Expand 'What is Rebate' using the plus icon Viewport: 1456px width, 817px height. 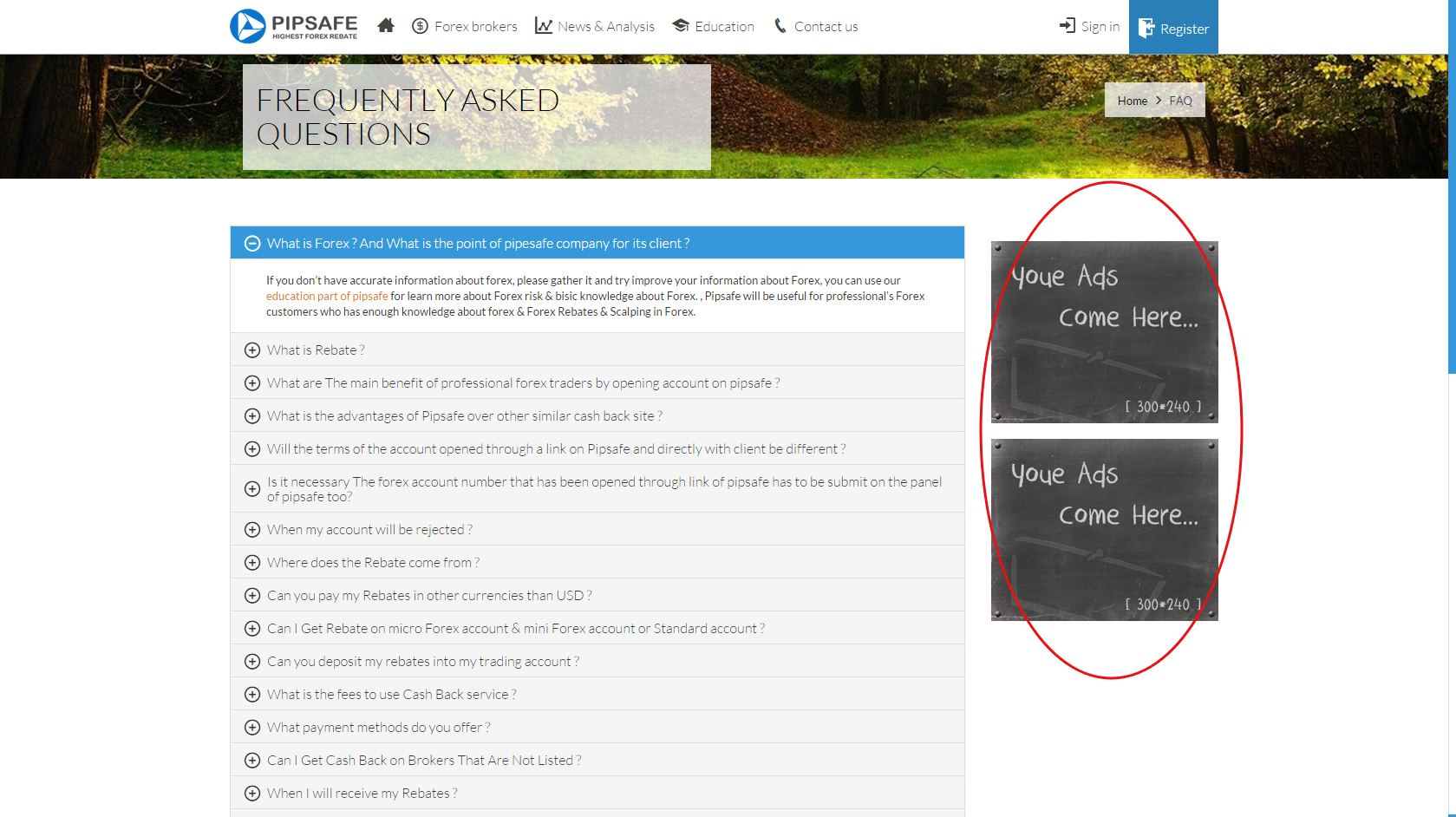252,350
